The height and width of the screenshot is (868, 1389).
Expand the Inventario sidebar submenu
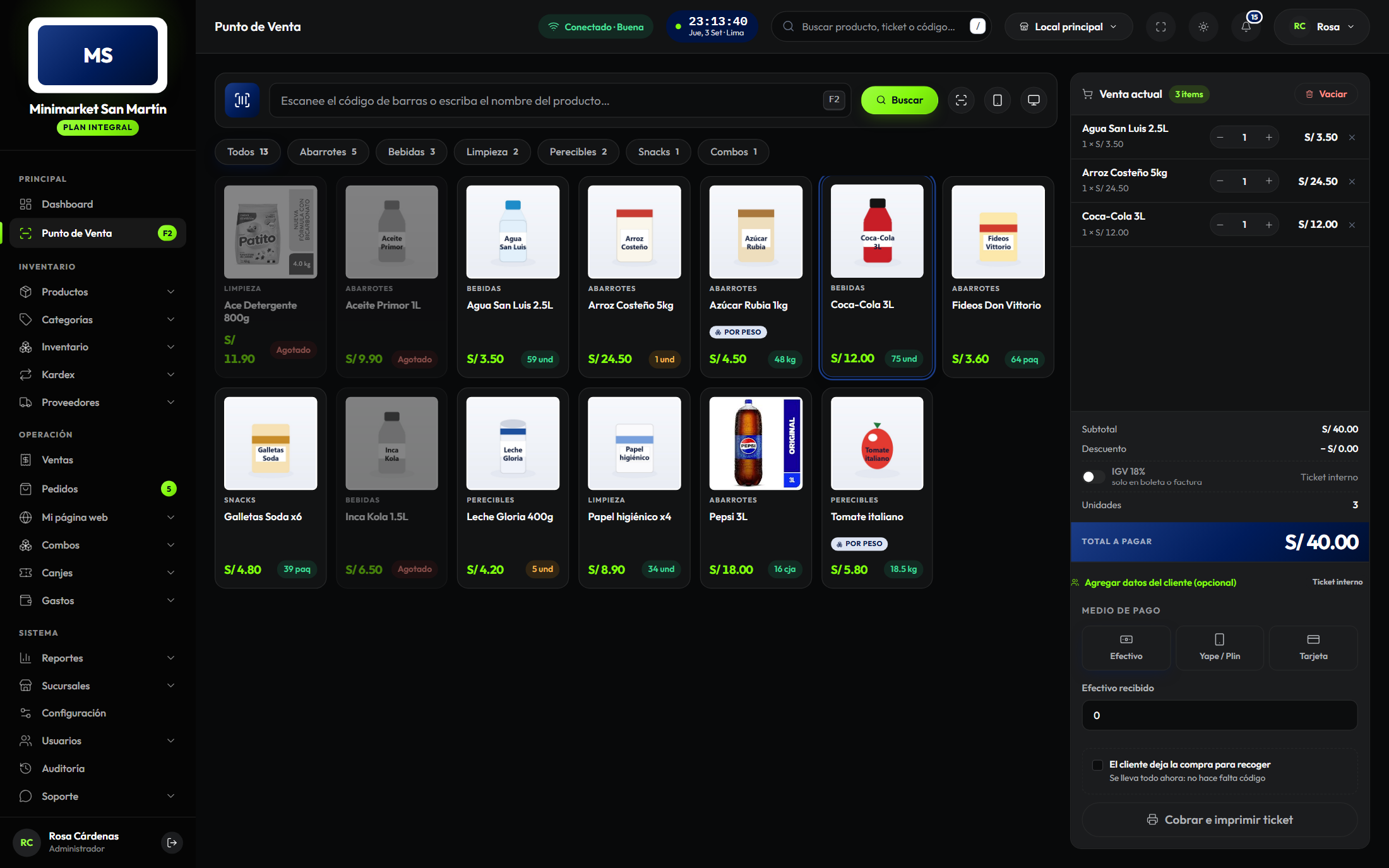pos(98,347)
